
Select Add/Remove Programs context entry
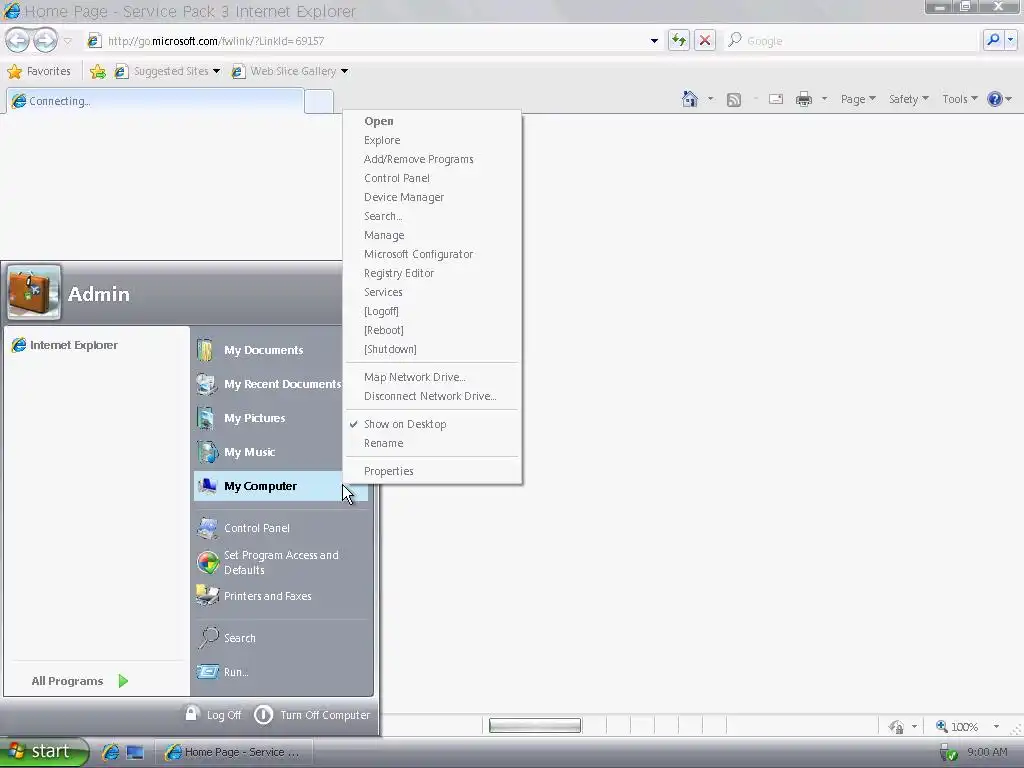[432, 159]
